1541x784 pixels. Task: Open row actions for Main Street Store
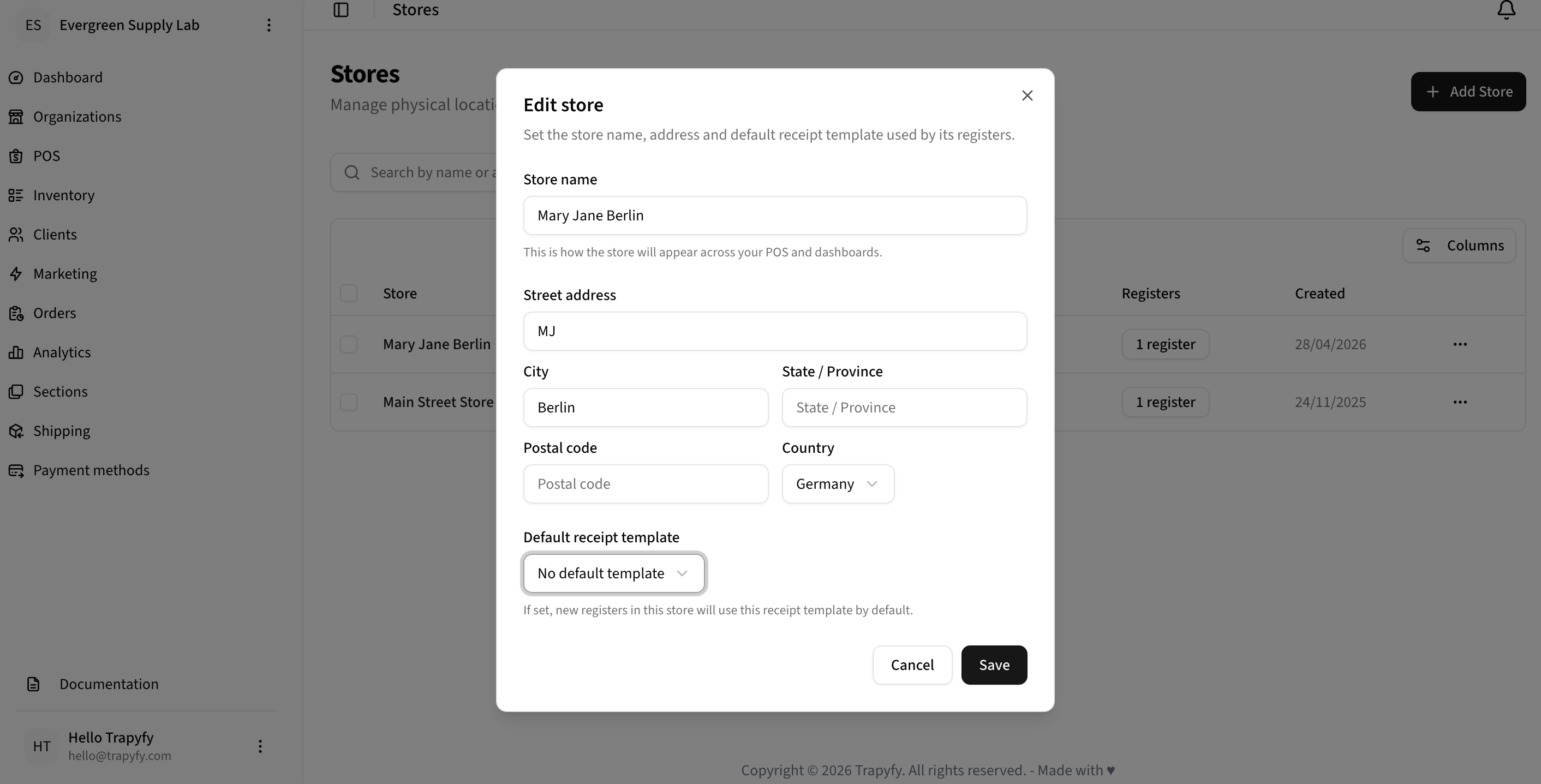(x=1460, y=402)
